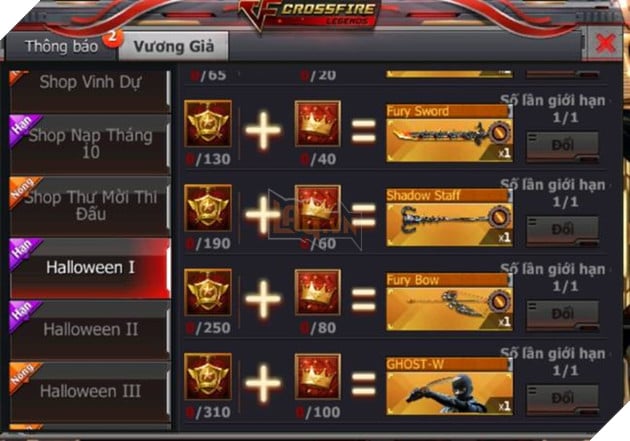Click the crown icon costing 100
Screen dimensions: 630x441
(317, 376)
